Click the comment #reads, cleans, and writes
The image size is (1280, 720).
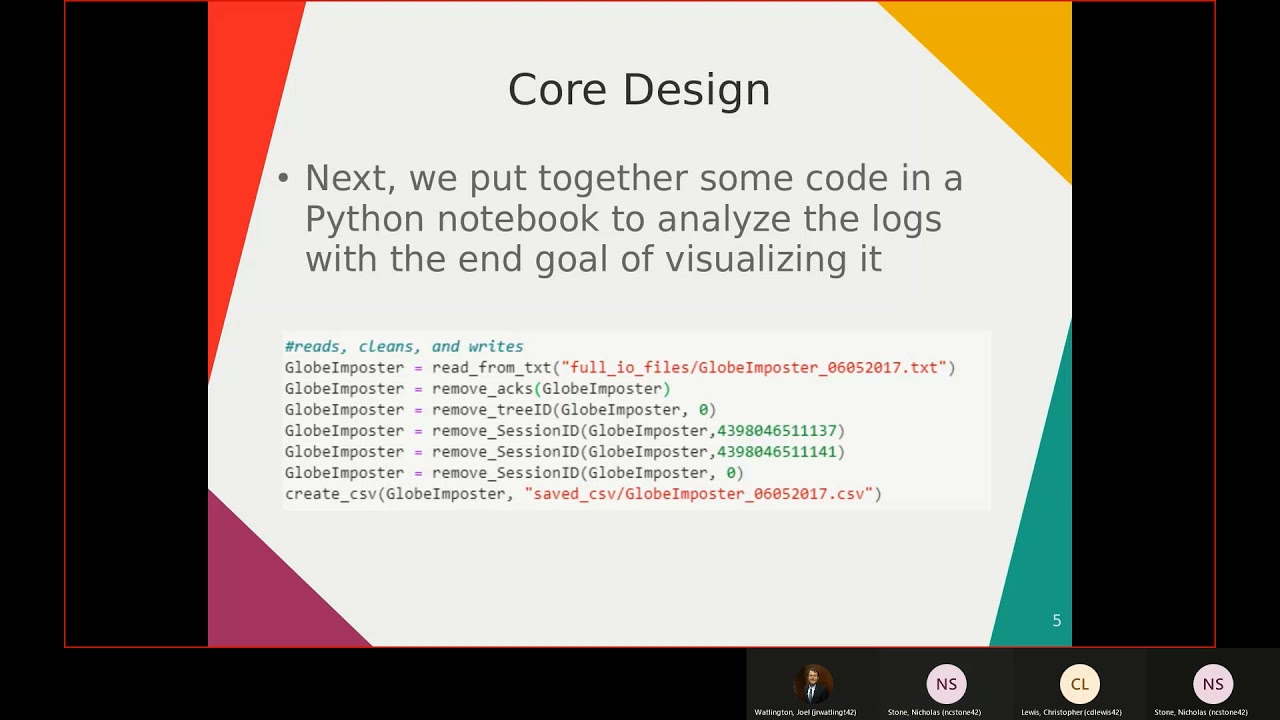tap(404, 346)
